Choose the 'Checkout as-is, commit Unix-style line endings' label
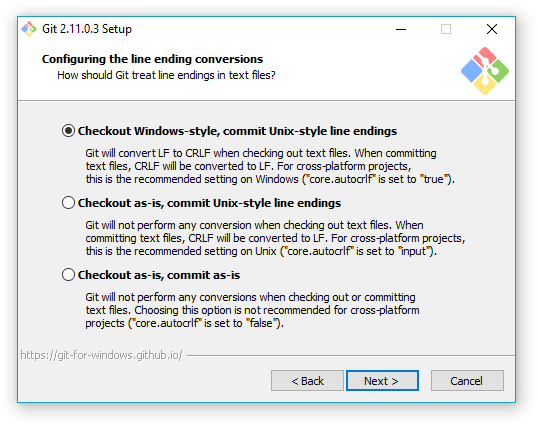 (x=209, y=203)
